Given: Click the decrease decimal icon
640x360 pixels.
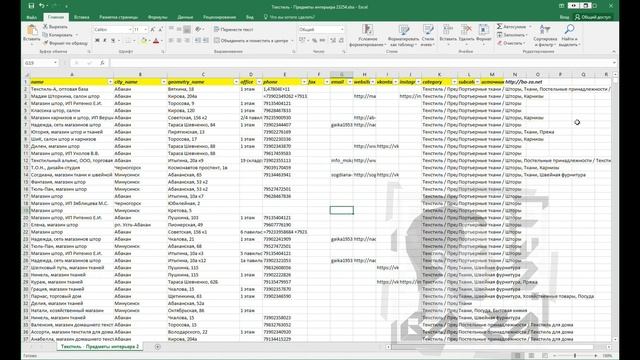Looking at the screenshot, I should click(x=341, y=40).
